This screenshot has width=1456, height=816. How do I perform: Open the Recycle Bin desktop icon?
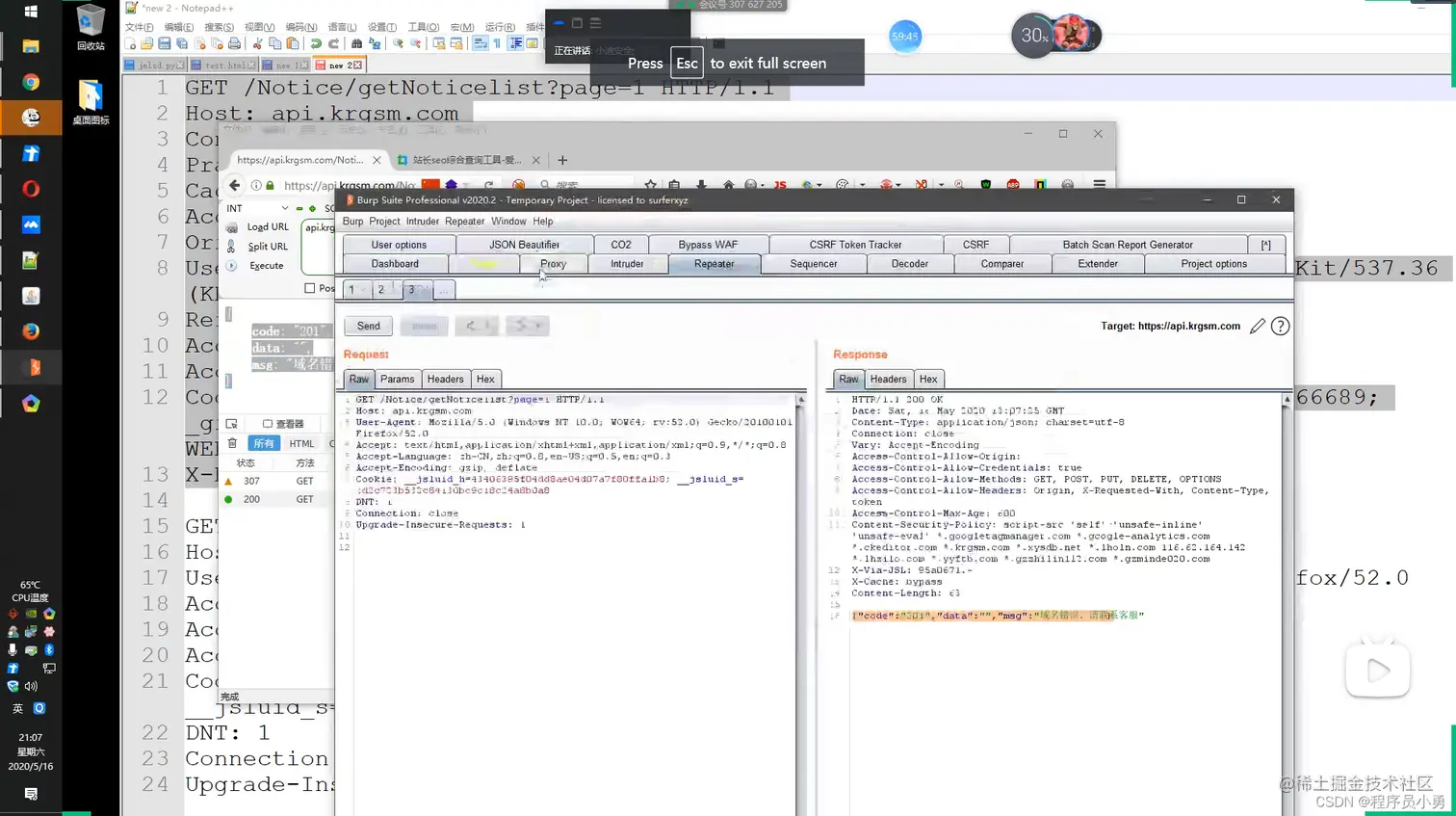91,27
